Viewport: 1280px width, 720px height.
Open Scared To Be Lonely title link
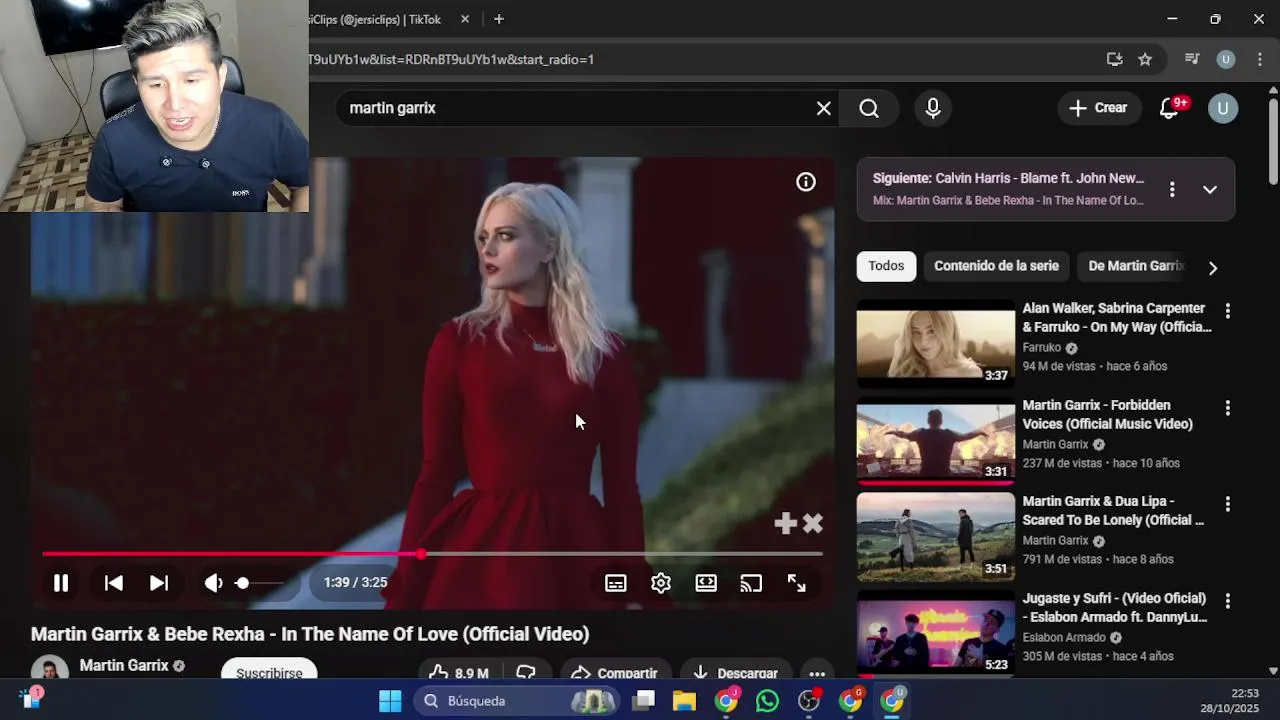point(1113,510)
